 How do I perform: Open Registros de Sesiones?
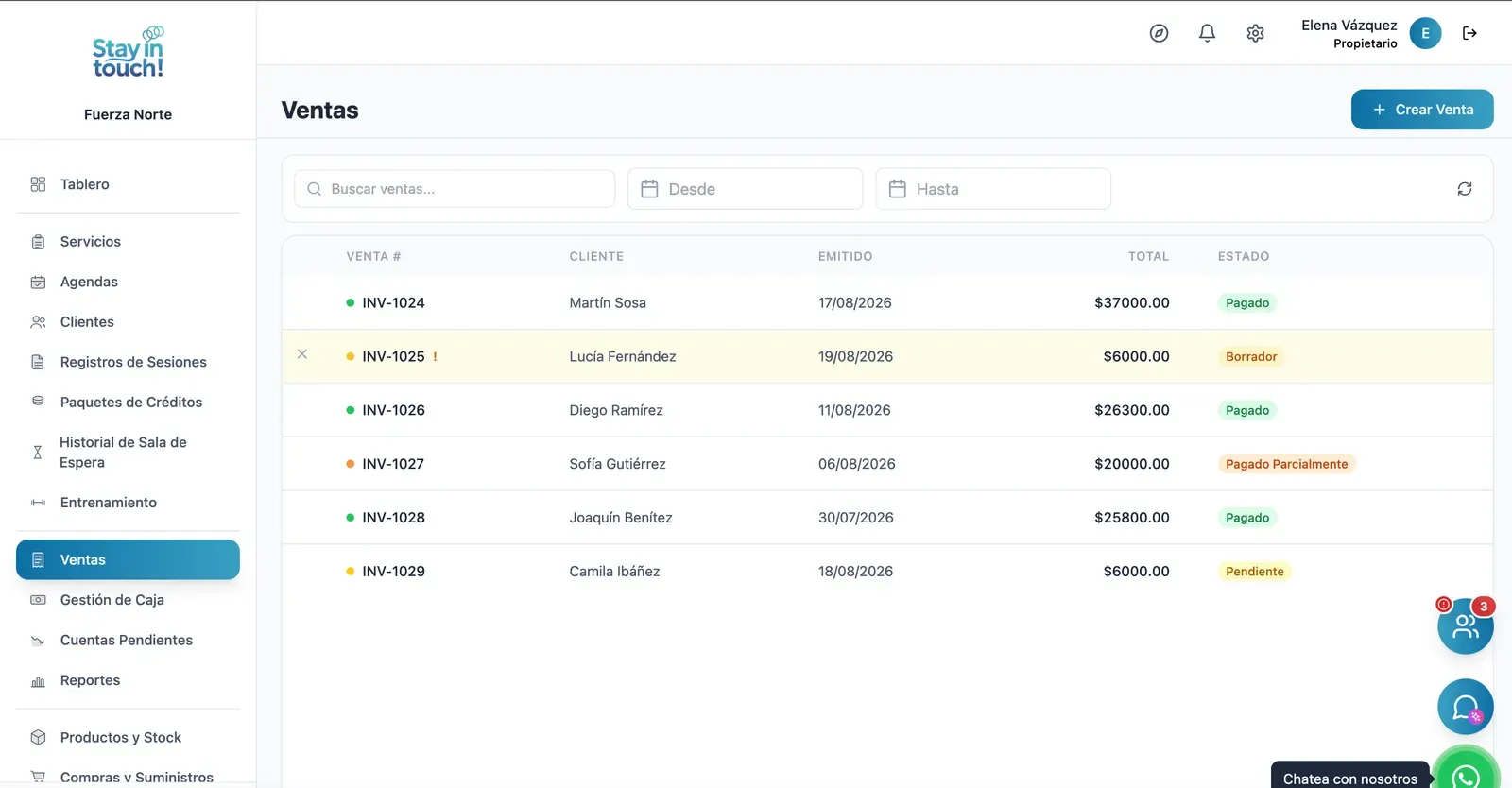click(x=128, y=362)
